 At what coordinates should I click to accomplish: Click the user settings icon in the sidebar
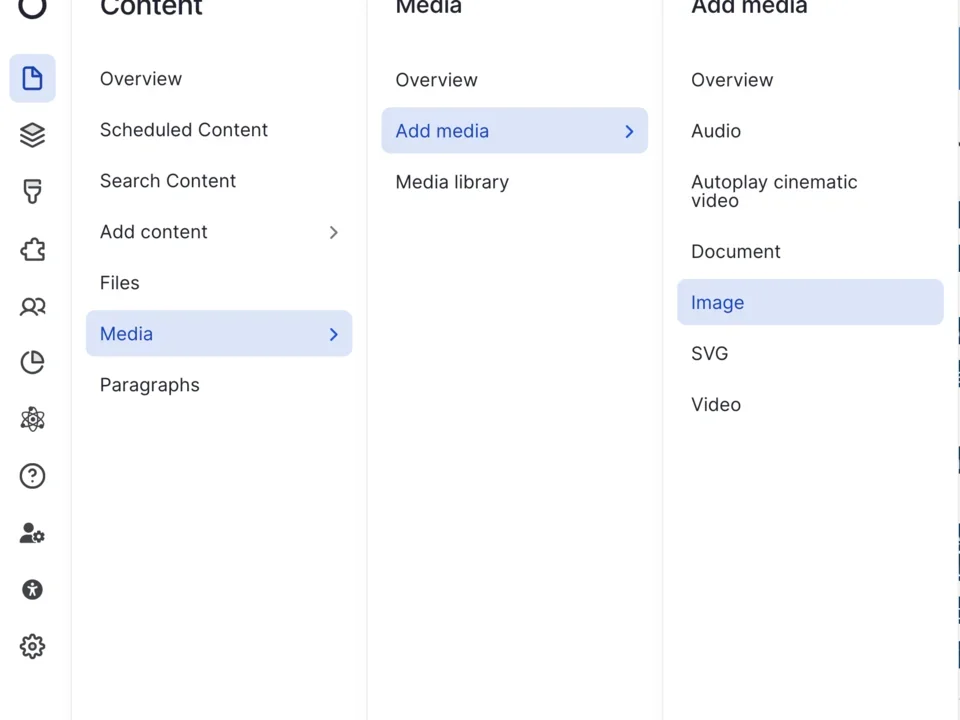[x=32, y=533]
